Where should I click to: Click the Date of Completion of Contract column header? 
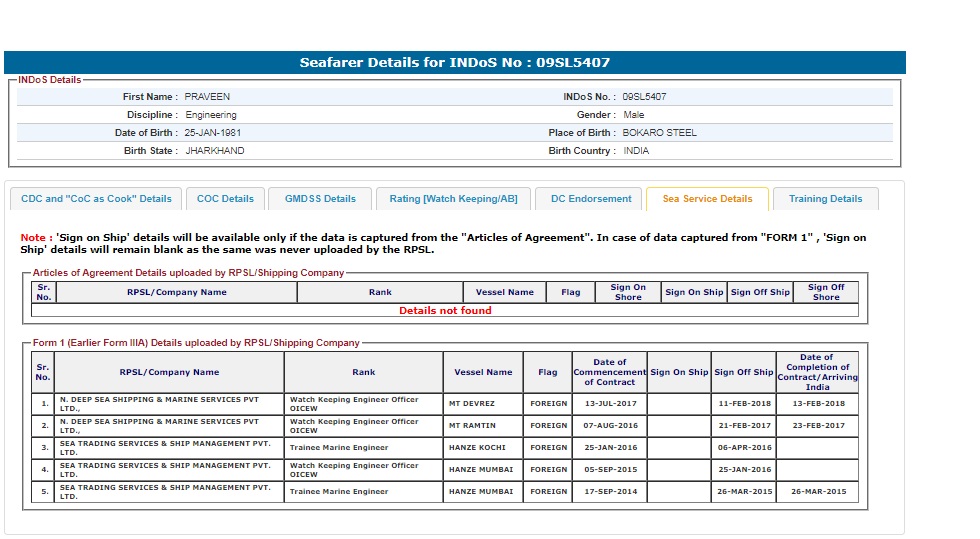point(817,372)
